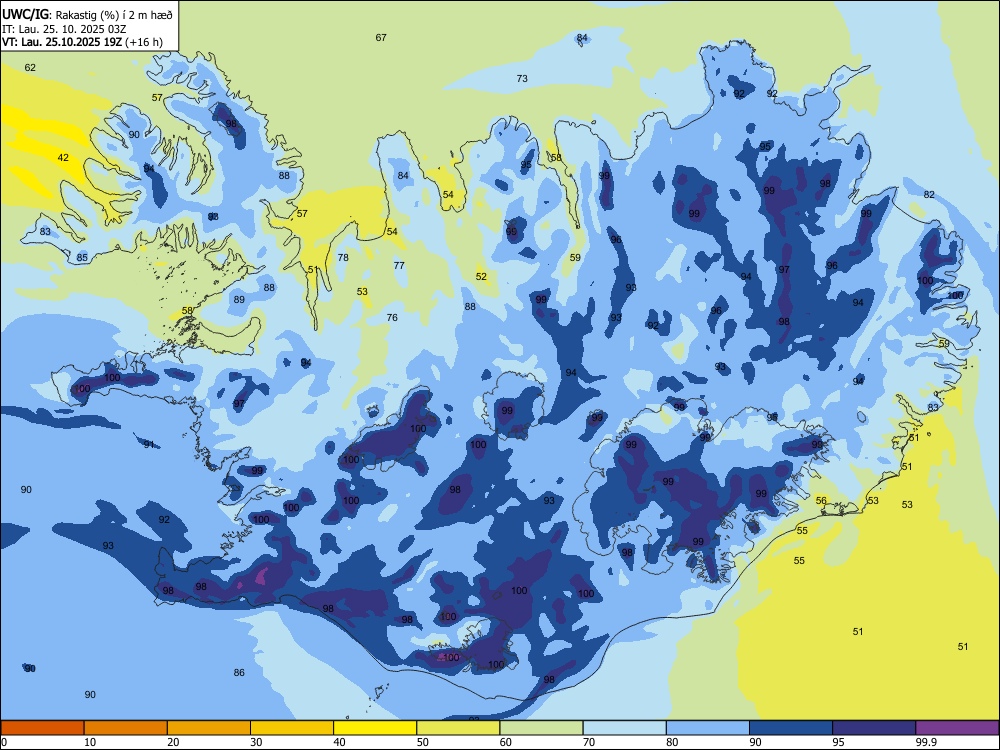Click the legend tick label 99.9

coord(926,742)
